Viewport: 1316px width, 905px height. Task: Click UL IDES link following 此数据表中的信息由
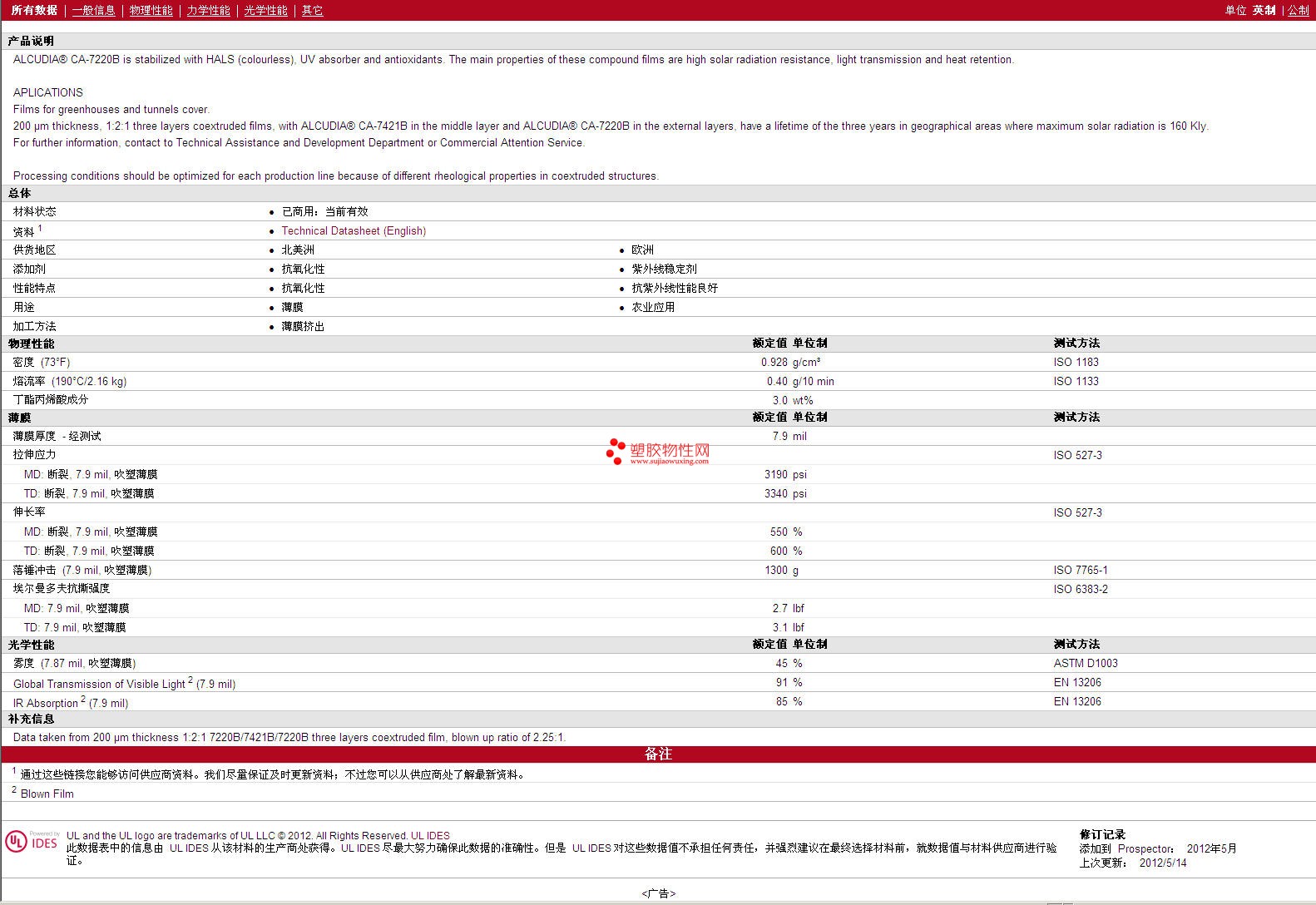click(189, 848)
